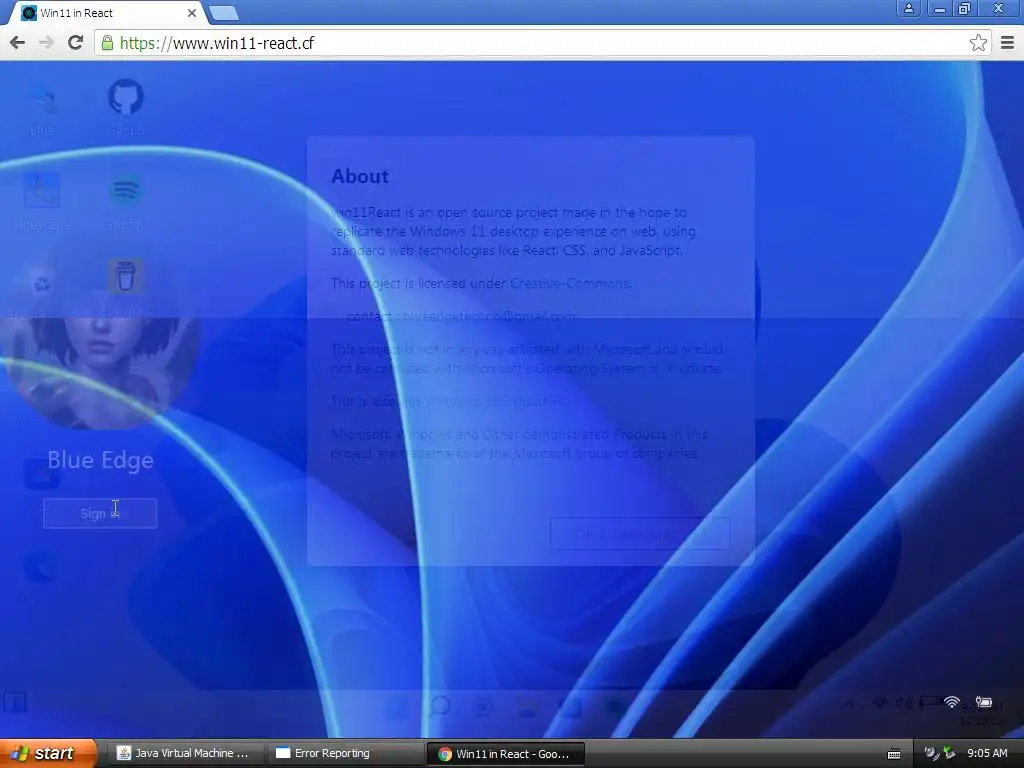Open the Chrome hamburger menu
The height and width of the screenshot is (768, 1024).
[x=1008, y=43]
